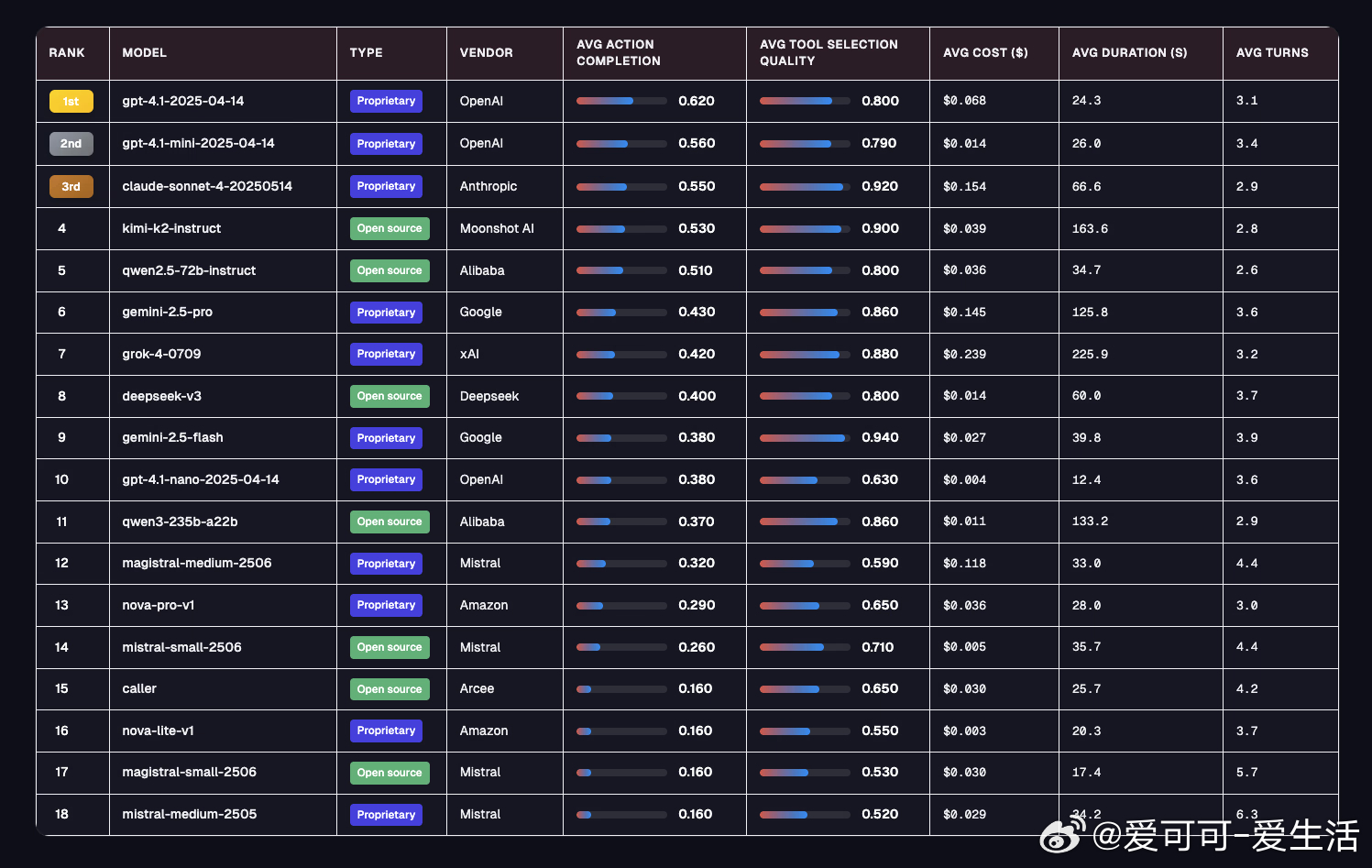Sort by the TYPE column header
The height and width of the screenshot is (868, 1372).
(x=367, y=53)
